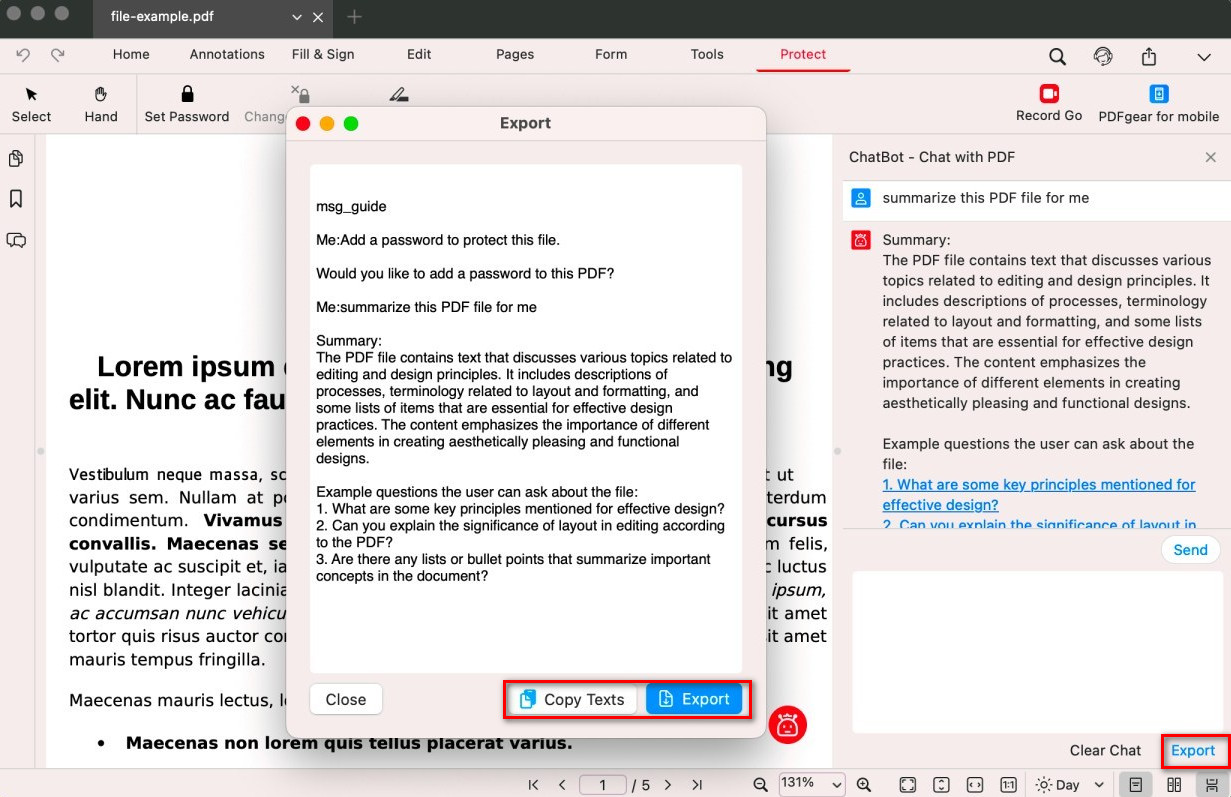Click the Clear Chat button
Screen dimensions: 1231x797
(x=1105, y=750)
